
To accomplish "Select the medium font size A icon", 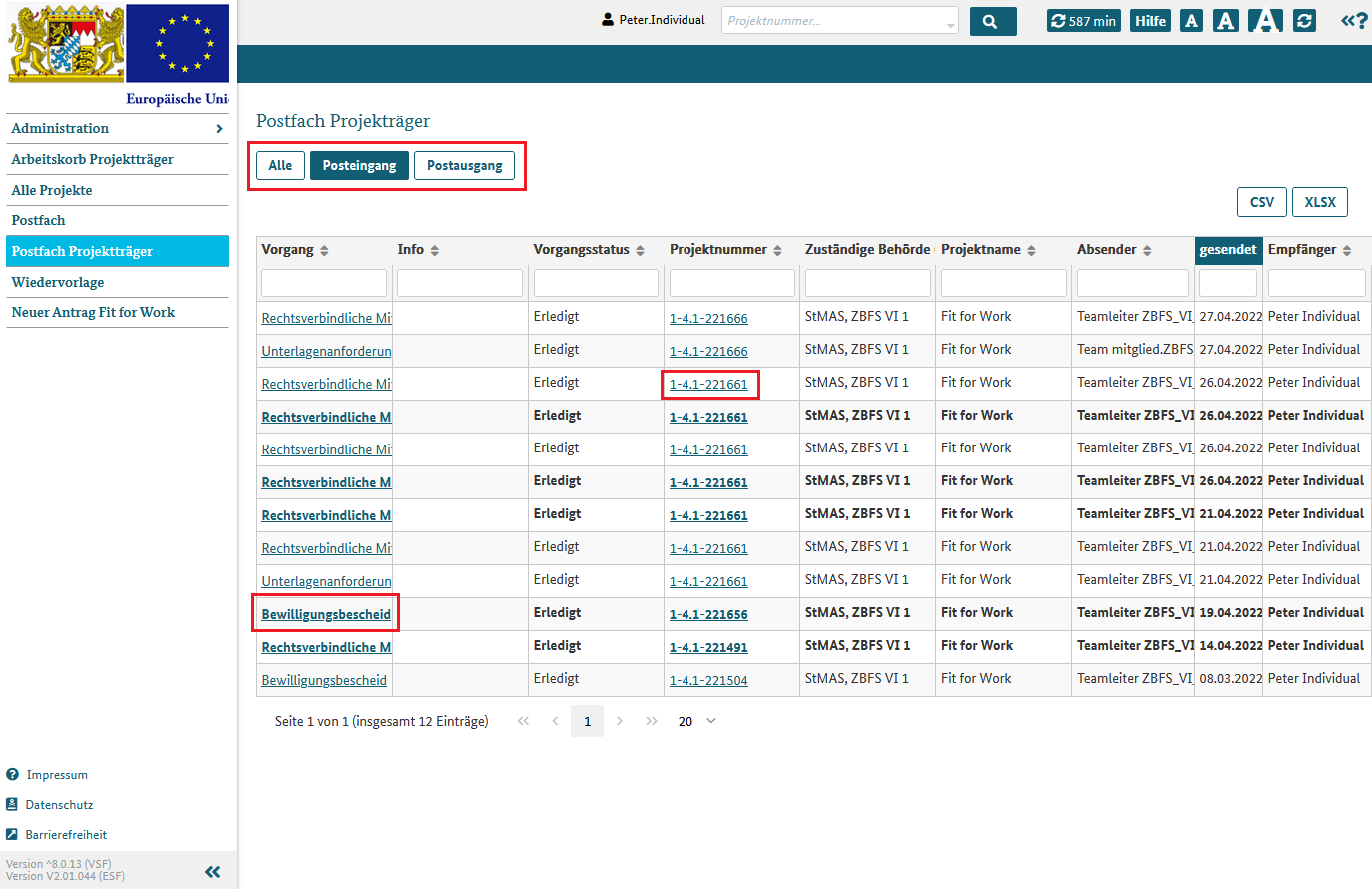I will [x=1226, y=21].
